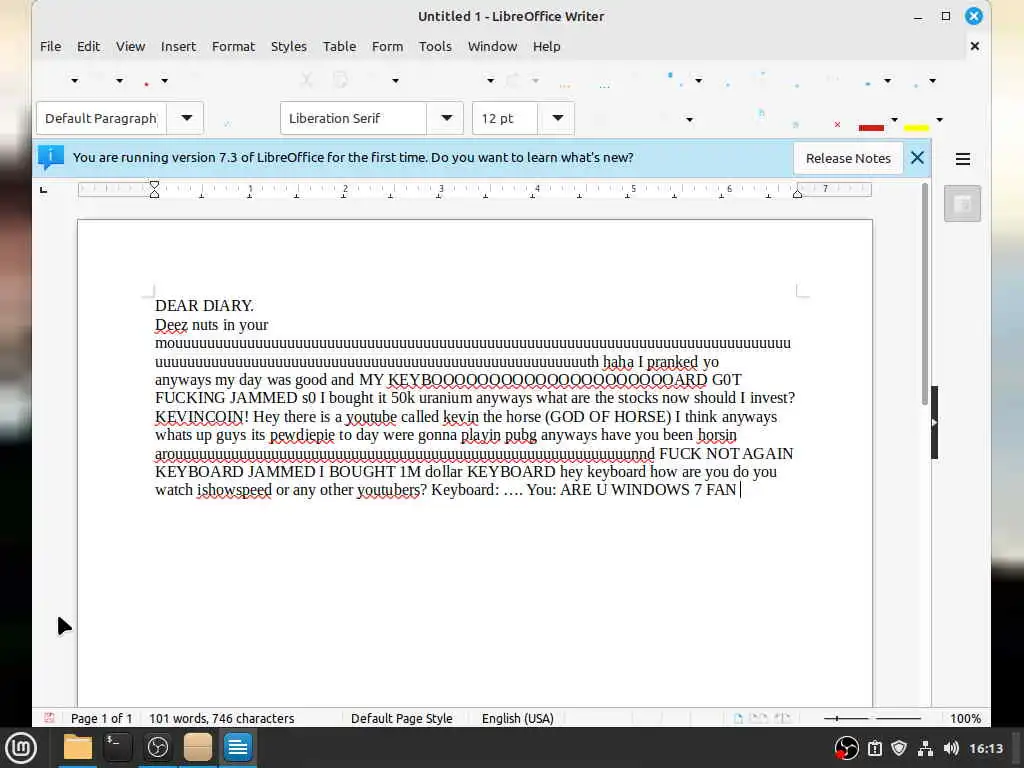
Task: Click the beige package app icon in the taskbar
Action: tap(197, 747)
